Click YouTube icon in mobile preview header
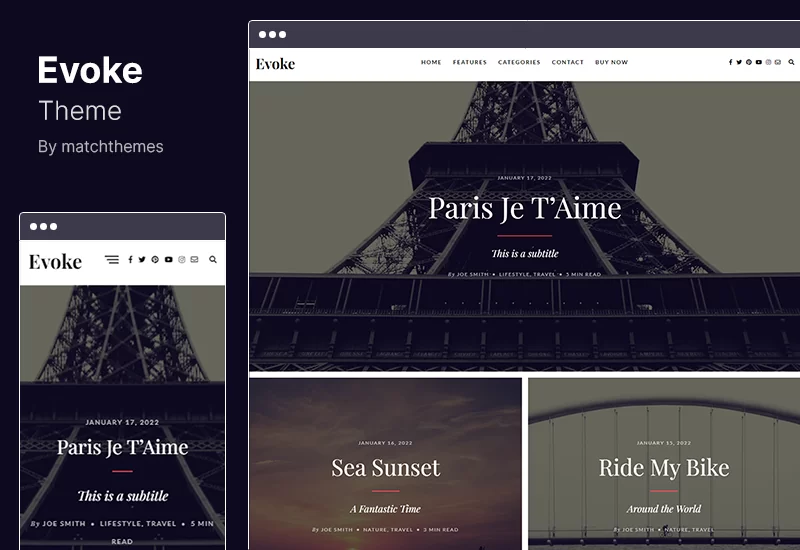 [168, 260]
